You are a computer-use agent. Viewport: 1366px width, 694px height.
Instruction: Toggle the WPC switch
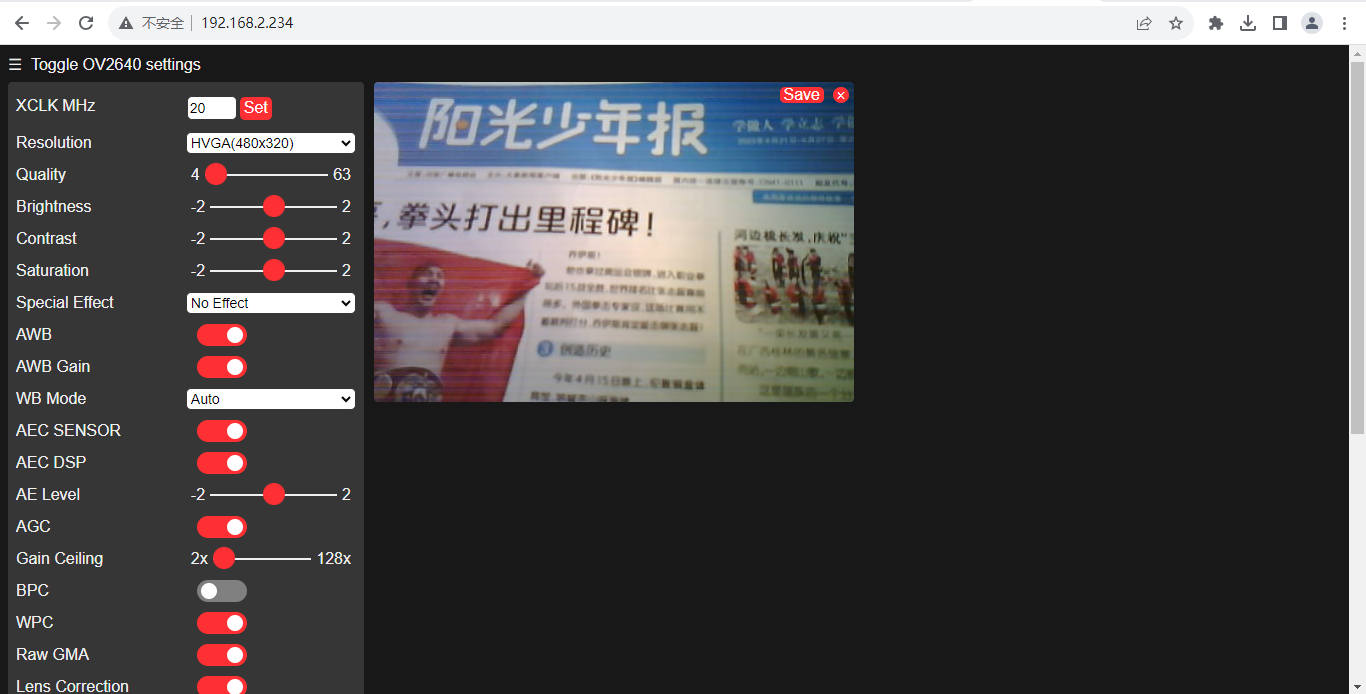click(x=222, y=623)
